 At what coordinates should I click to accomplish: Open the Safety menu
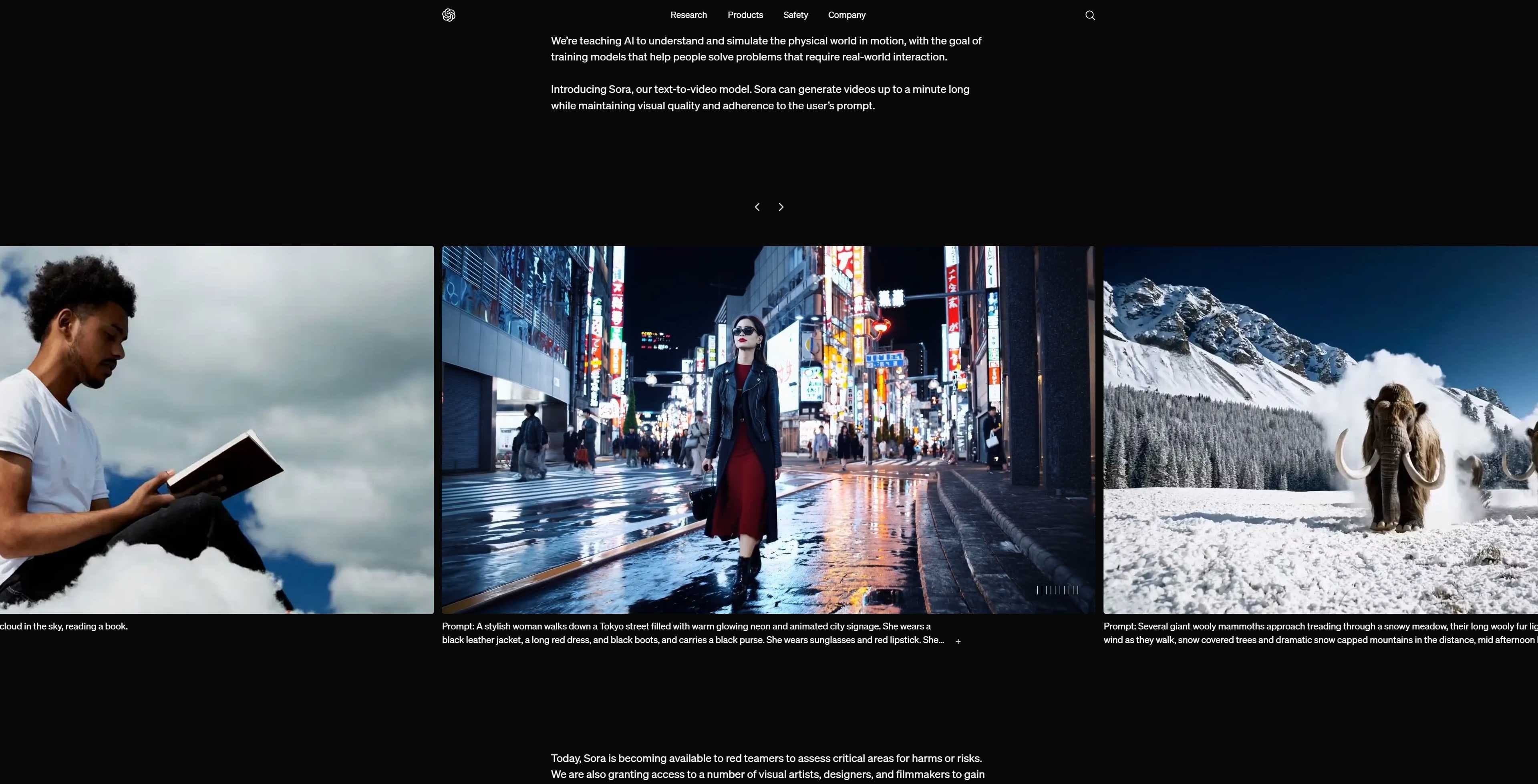[795, 15]
